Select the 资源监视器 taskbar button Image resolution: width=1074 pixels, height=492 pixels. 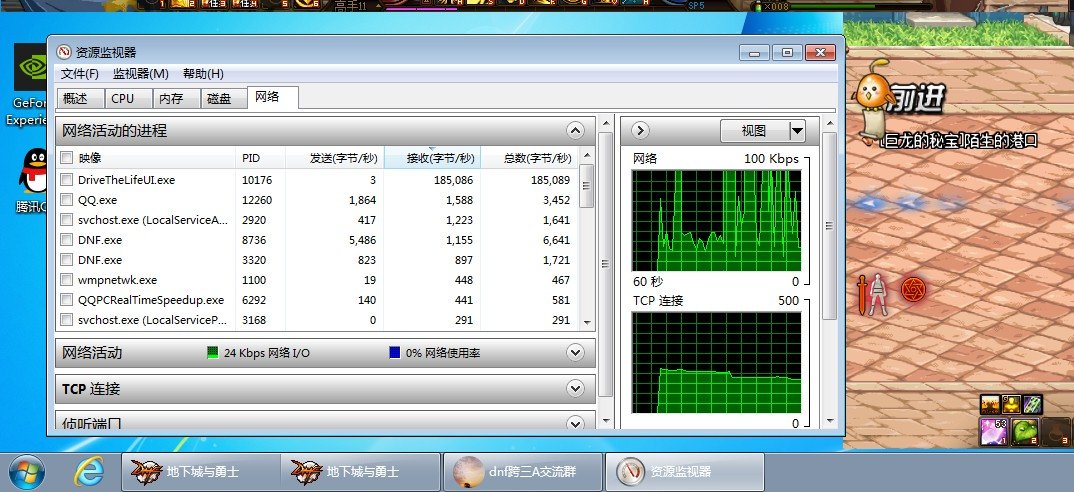tap(685, 472)
